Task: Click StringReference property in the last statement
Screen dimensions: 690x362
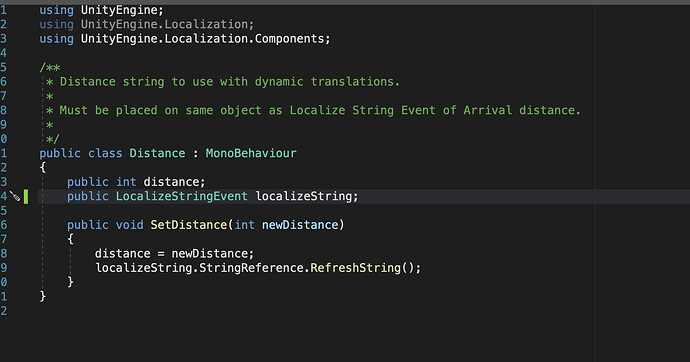Action: (251, 267)
